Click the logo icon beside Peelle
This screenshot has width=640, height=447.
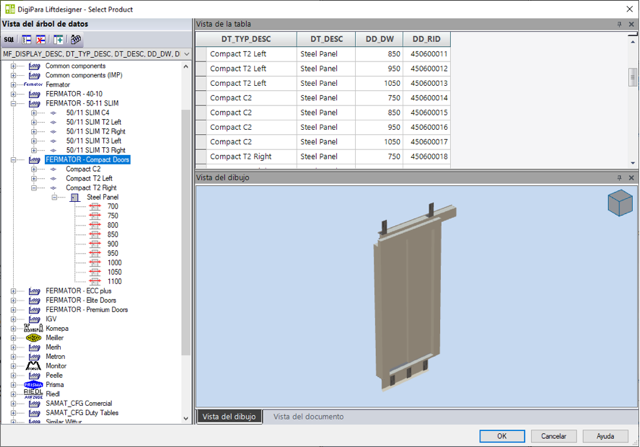(x=34, y=376)
